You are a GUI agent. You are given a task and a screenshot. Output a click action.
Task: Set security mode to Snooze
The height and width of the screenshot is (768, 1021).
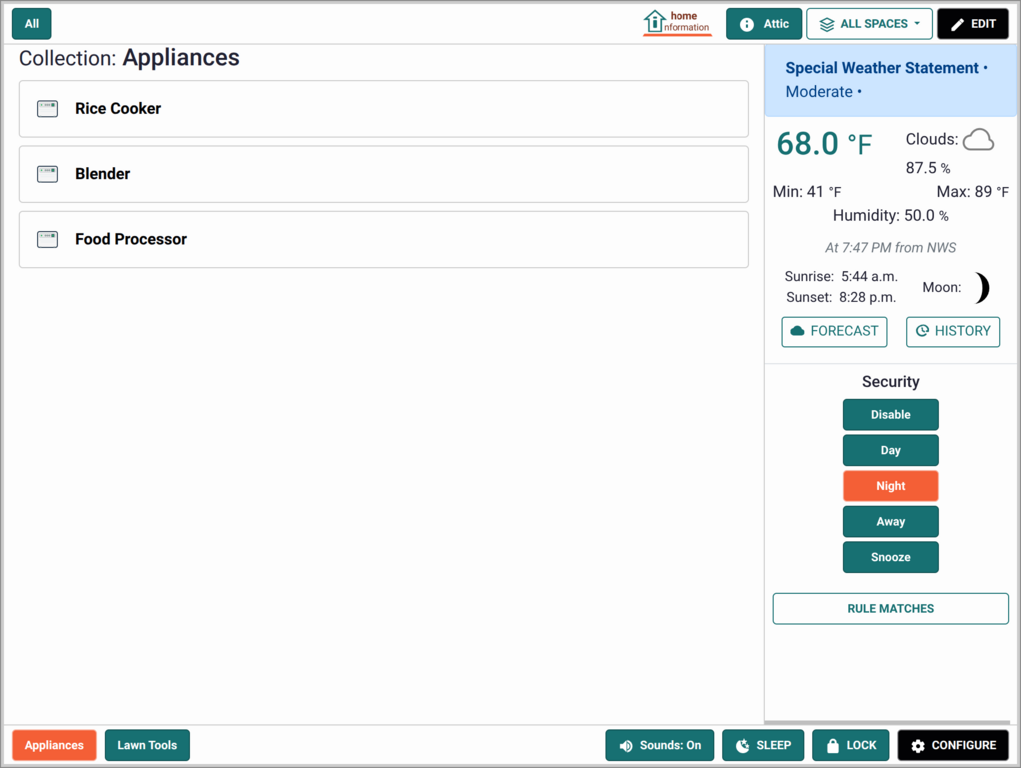coord(891,558)
